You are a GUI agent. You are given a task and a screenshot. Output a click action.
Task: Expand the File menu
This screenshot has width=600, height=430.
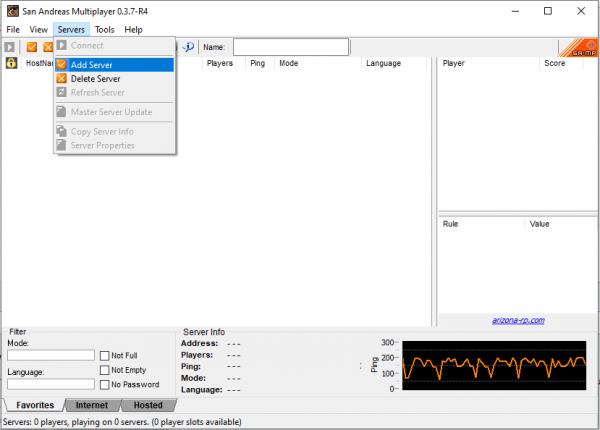click(x=13, y=30)
